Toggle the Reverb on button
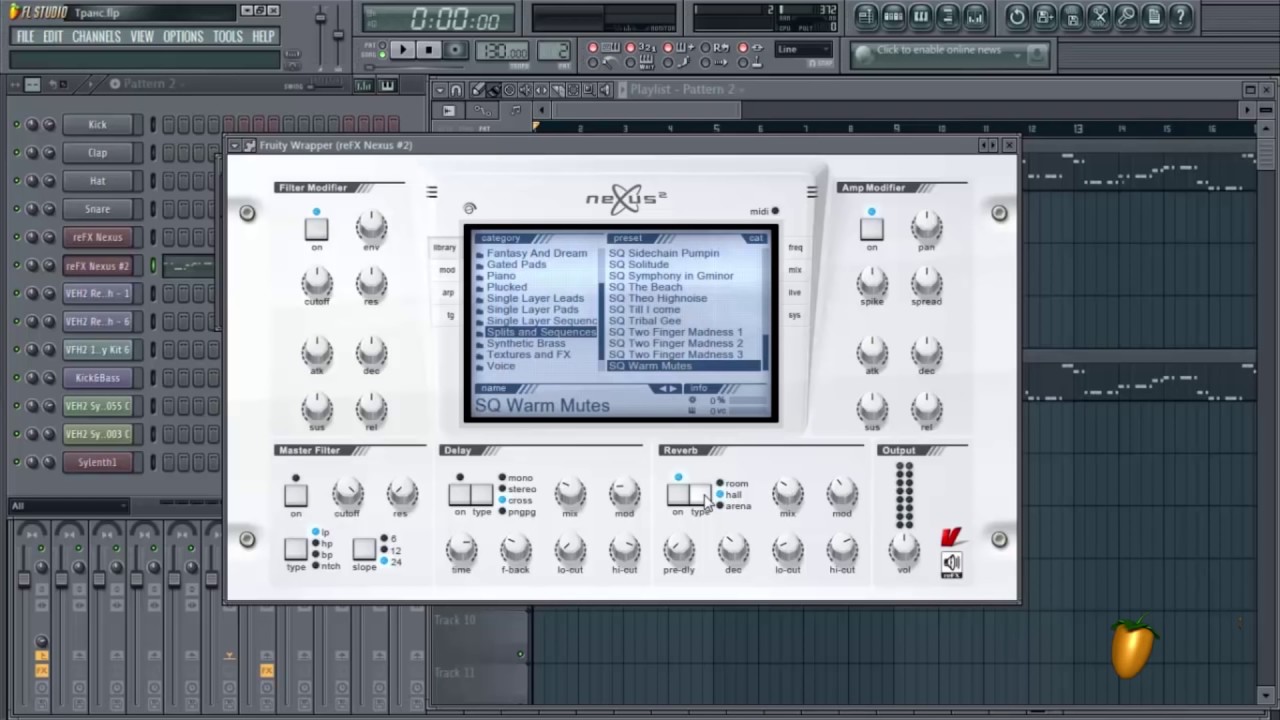The image size is (1280, 720). 678,494
